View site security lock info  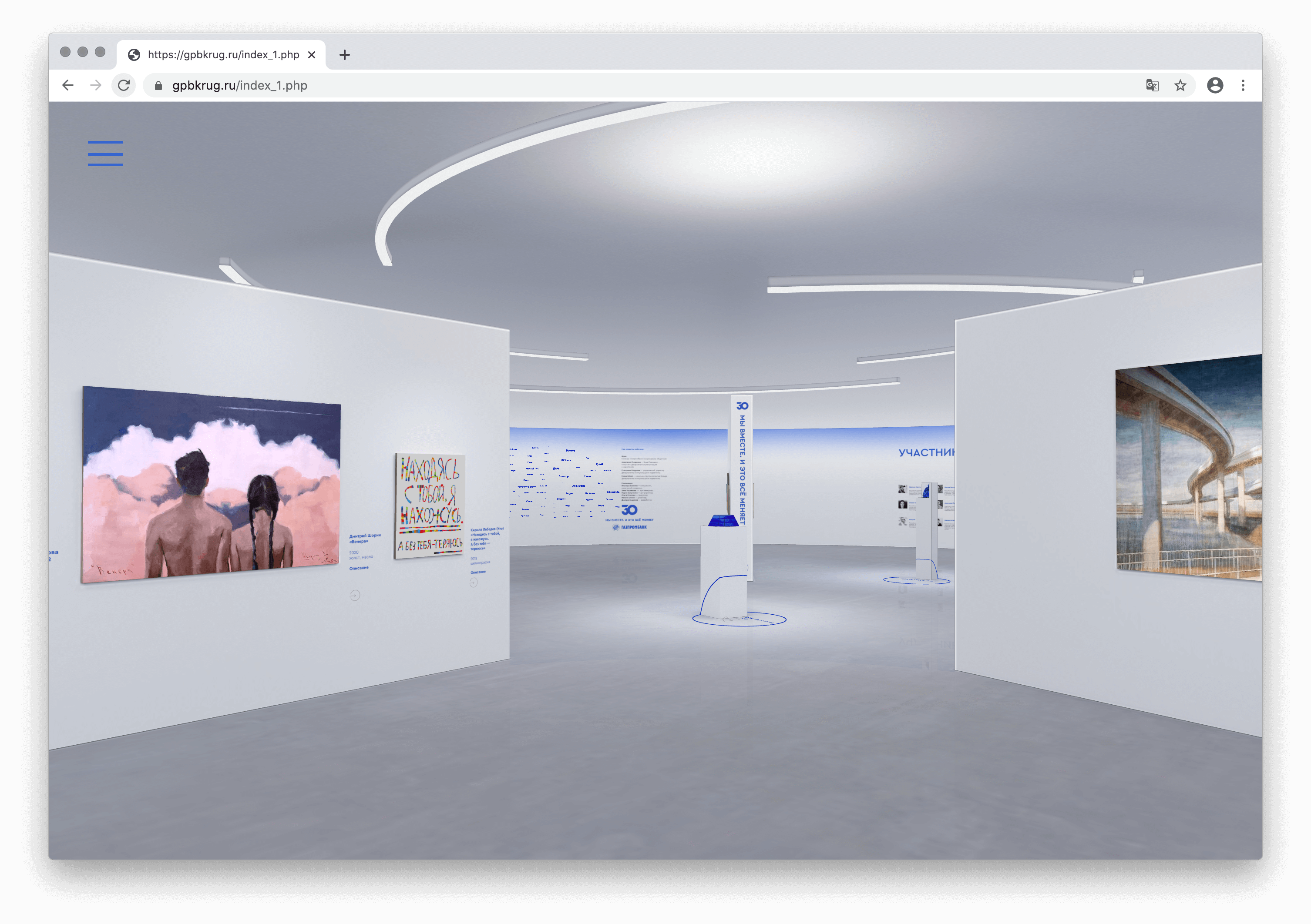tap(158, 86)
